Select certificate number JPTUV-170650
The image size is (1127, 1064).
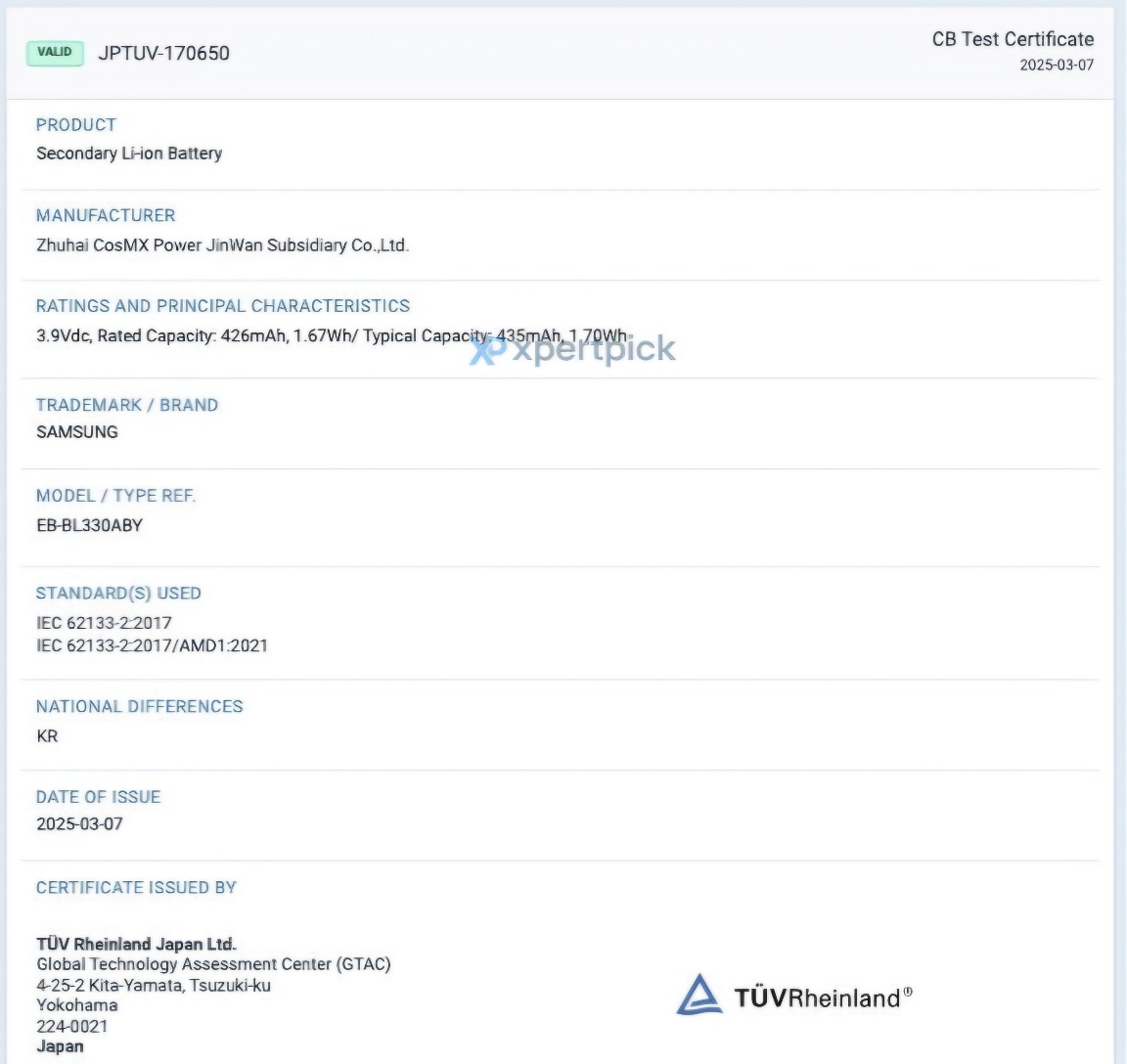pos(163,54)
